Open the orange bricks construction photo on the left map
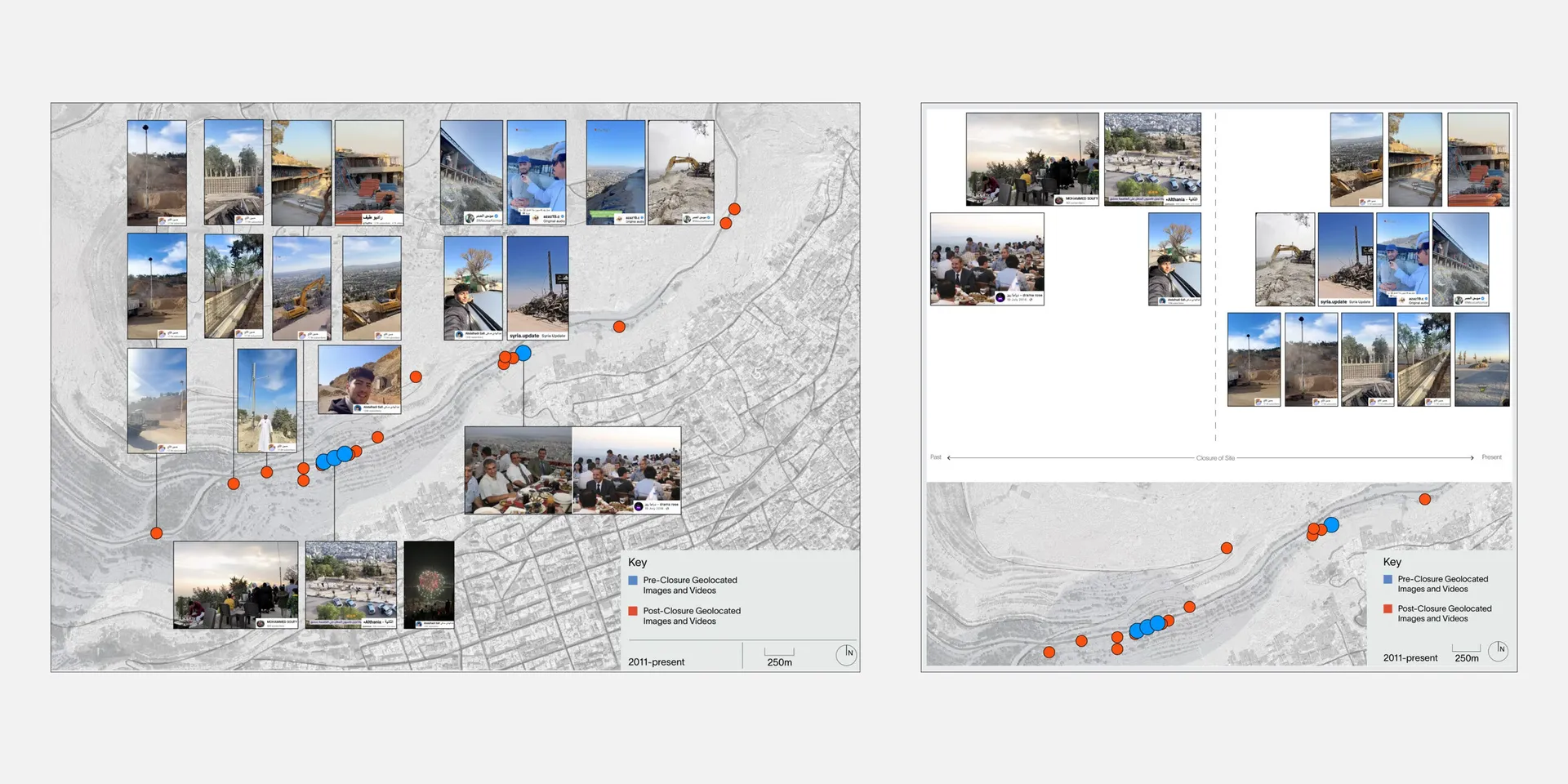Screen dimensions: 1568x784 point(369,173)
